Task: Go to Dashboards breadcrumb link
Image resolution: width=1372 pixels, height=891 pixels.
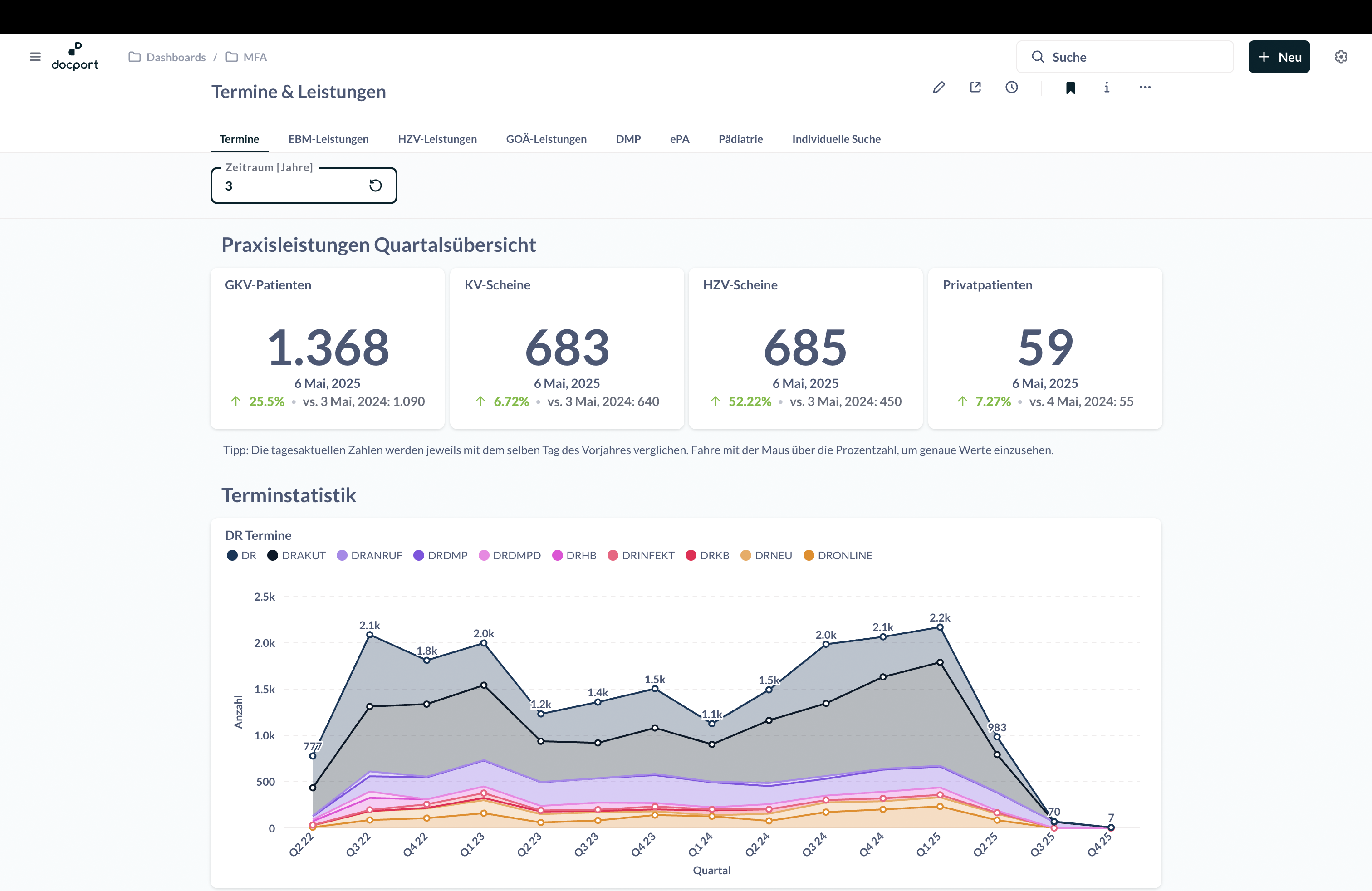Action: coord(175,57)
